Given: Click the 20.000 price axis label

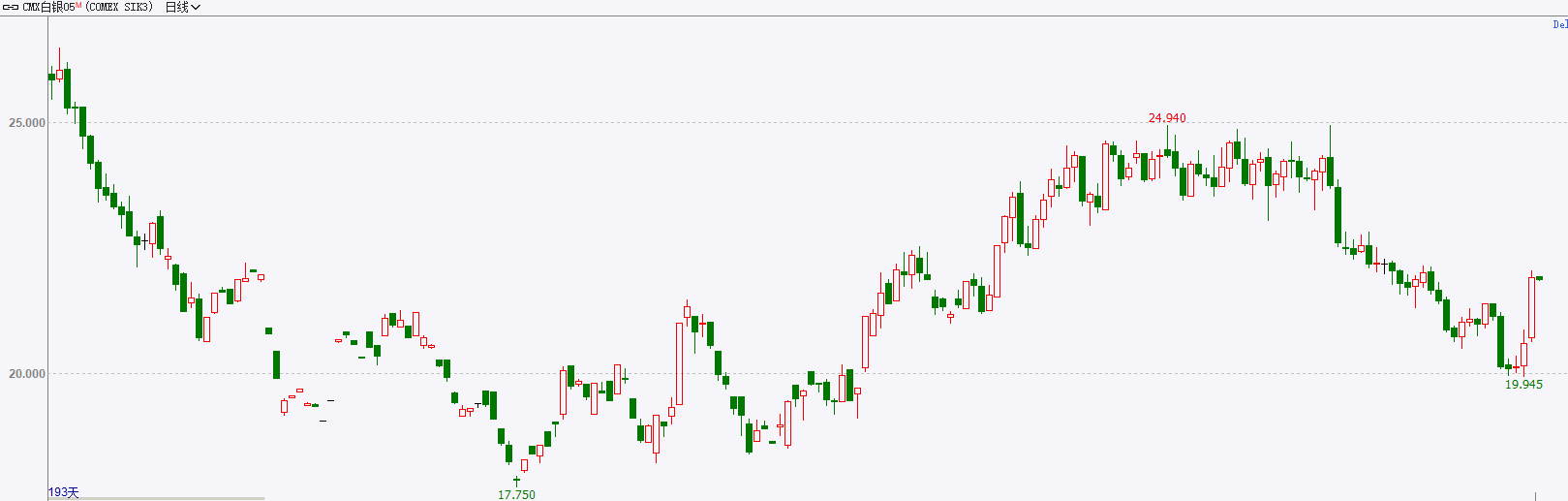Looking at the screenshot, I should click(27, 374).
